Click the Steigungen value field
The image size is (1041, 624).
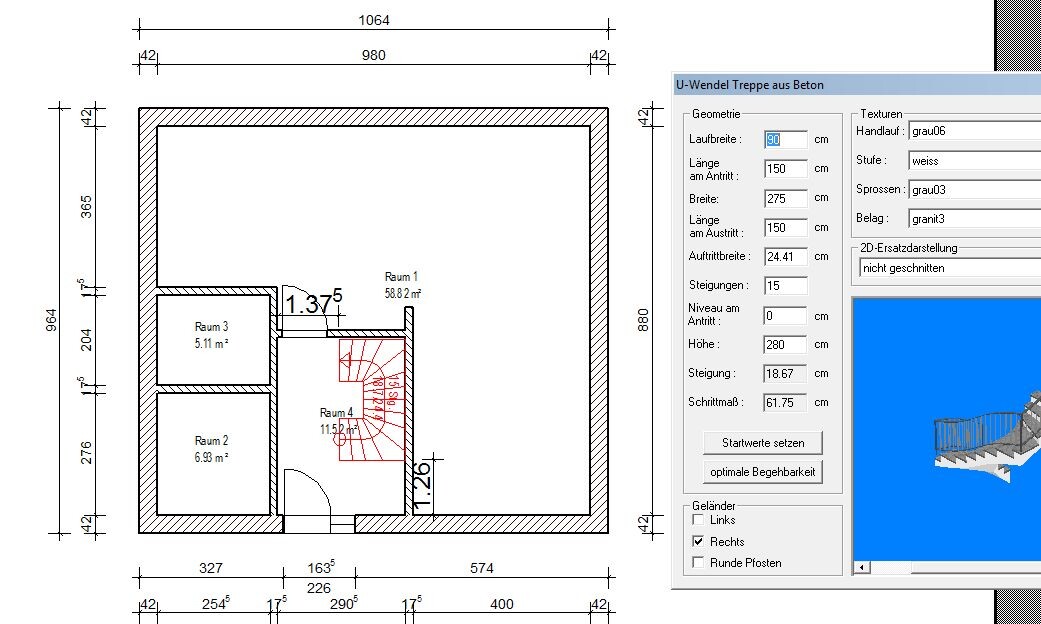click(x=784, y=286)
